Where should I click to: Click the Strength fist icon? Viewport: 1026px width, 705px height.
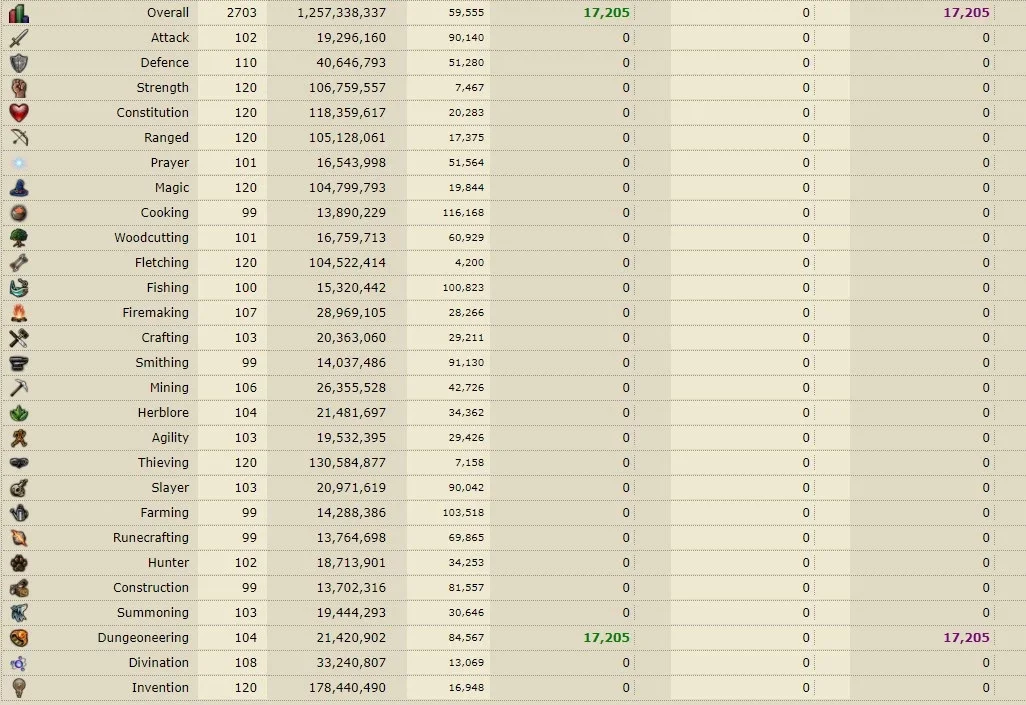(19, 88)
